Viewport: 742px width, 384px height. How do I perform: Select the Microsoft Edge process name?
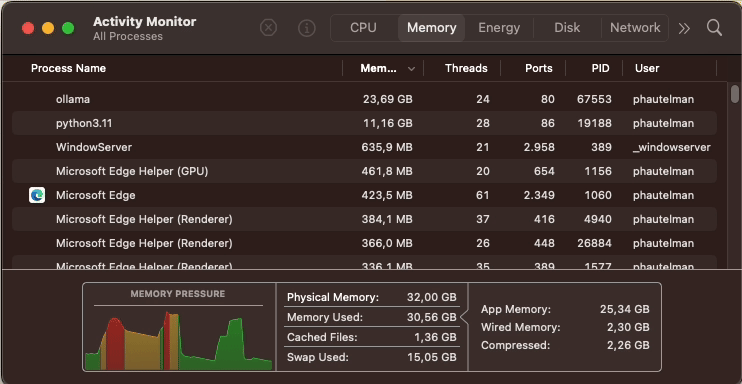click(96, 195)
